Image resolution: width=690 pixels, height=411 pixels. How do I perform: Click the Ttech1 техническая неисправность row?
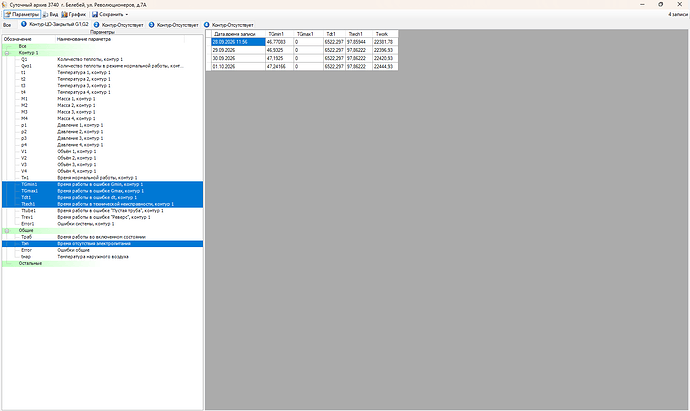102,204
